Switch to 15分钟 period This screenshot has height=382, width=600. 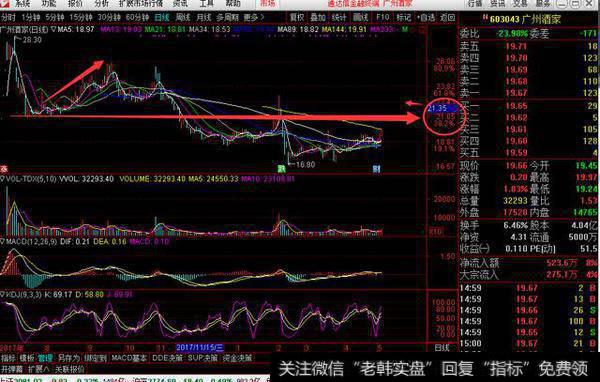point(81,18)
